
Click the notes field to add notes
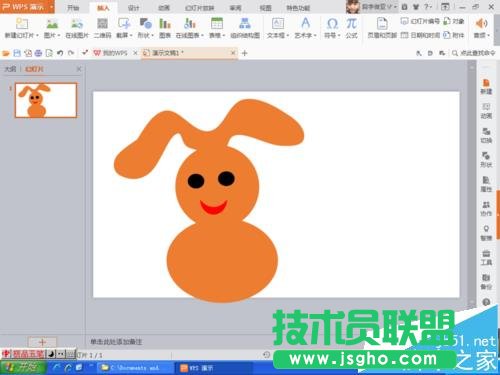tap(116, 342)
